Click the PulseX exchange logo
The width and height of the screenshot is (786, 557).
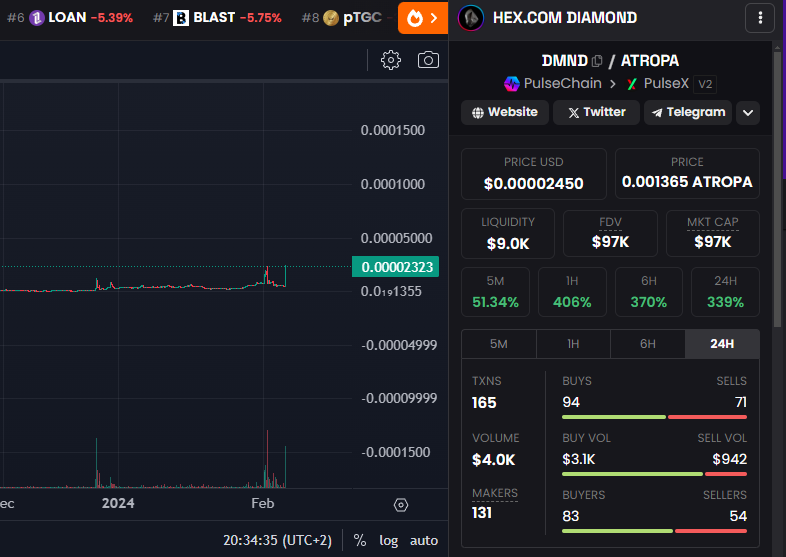(x=632, y=84)
